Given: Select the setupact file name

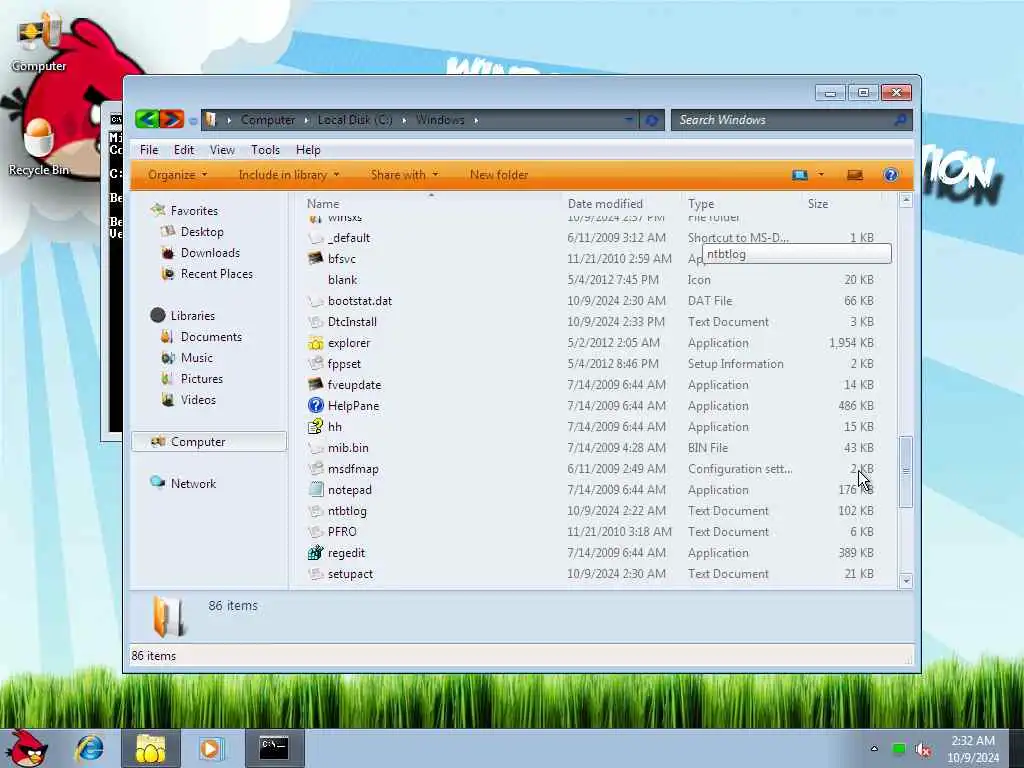Looking at the screenshot, I should 350,574.
